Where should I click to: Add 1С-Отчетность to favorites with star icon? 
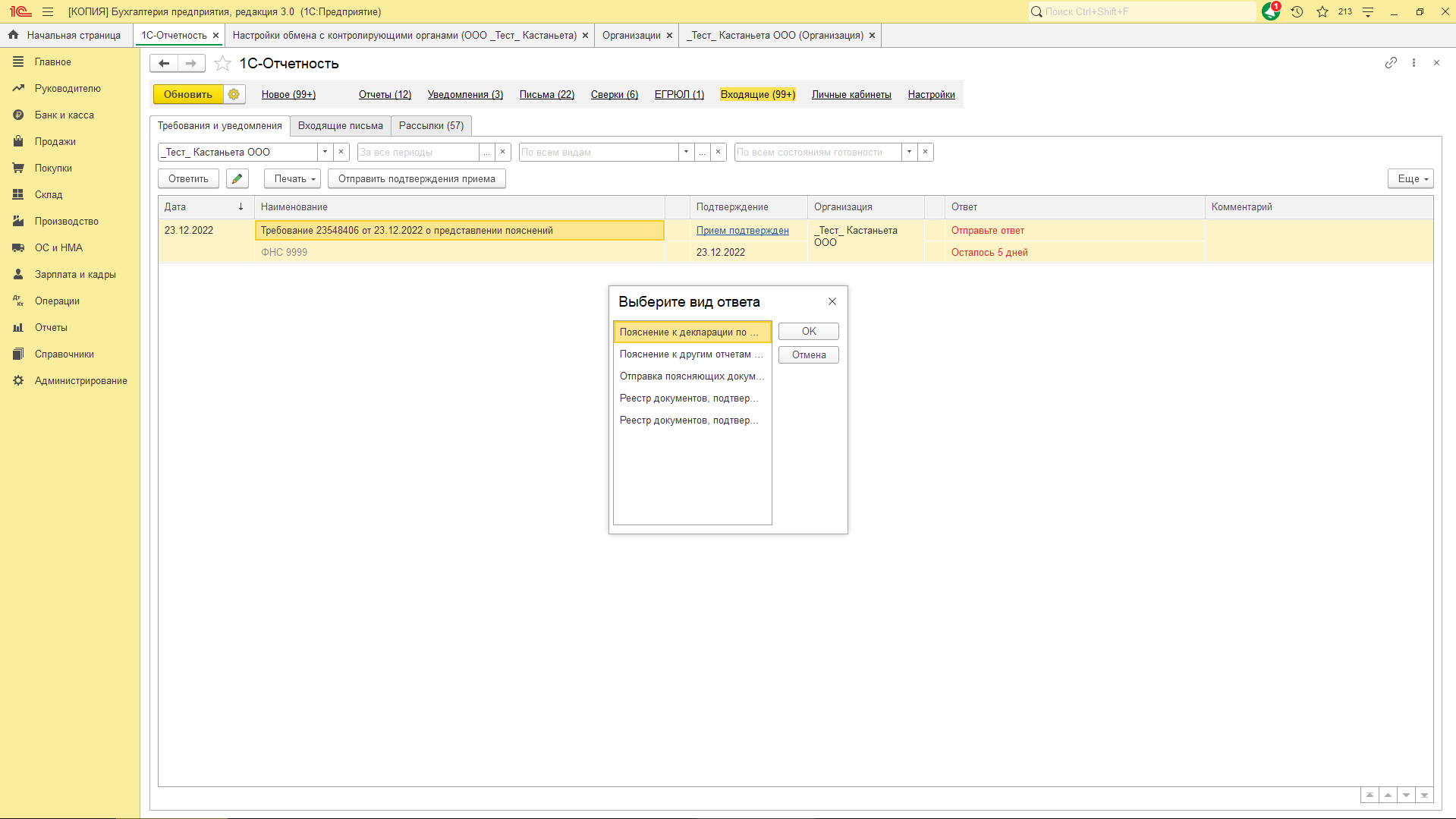click(x=222, y=64)
